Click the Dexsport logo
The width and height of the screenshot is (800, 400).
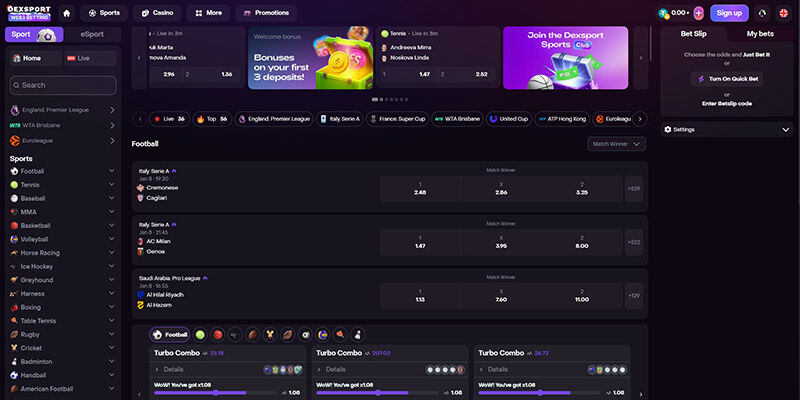[x=29, y=13]
